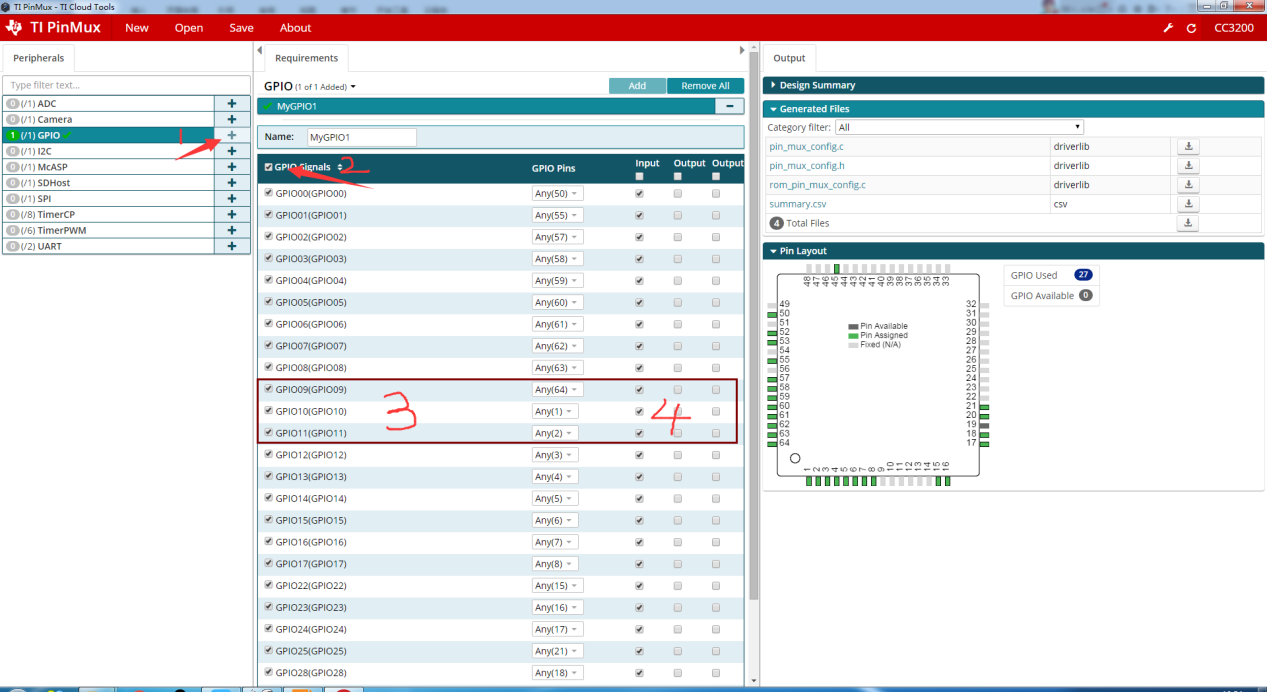Screen dimensions: 1267x692
Task: Click plus icon in I2C row
Action: [232, 151]
